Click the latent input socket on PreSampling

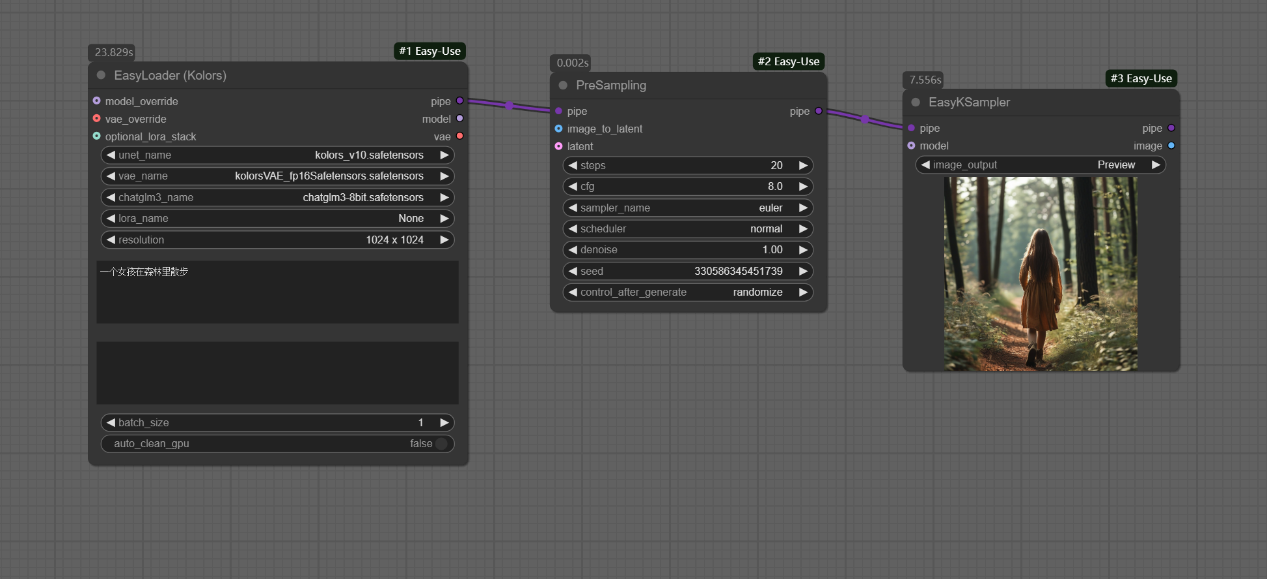coord(558,146)
